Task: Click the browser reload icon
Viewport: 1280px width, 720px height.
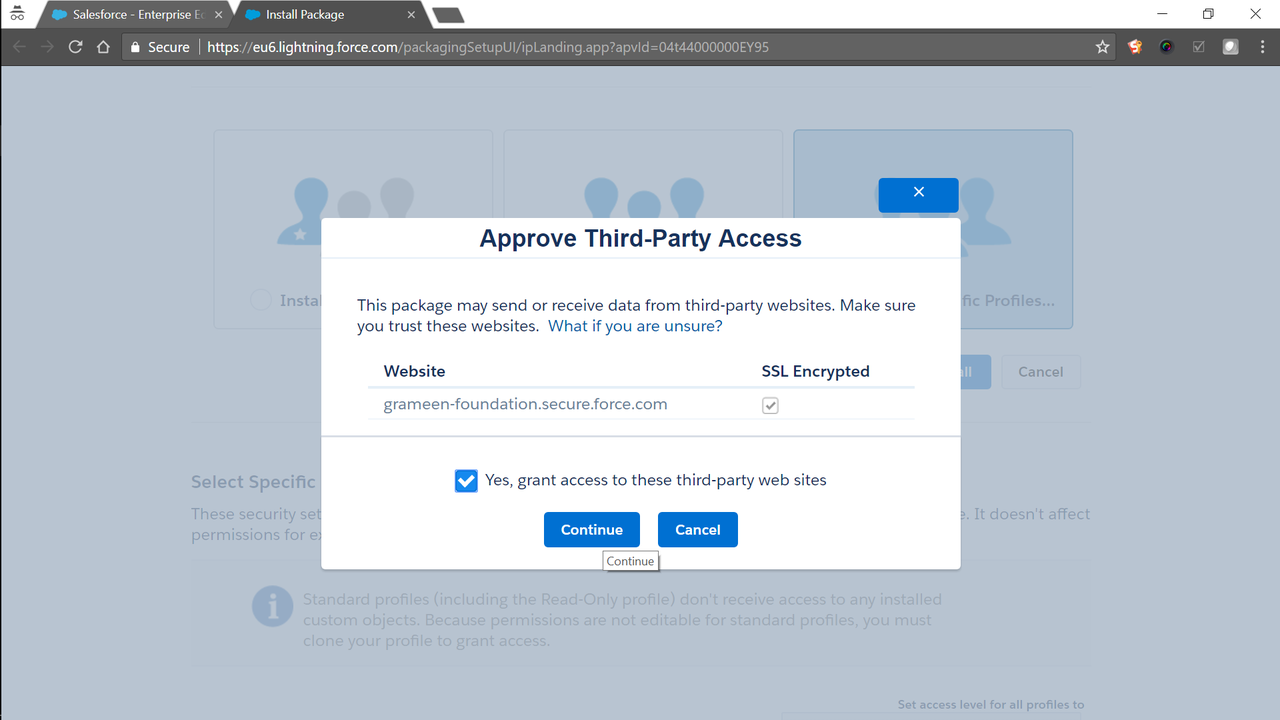Action: pyautogui.click(x=75, y=47)
